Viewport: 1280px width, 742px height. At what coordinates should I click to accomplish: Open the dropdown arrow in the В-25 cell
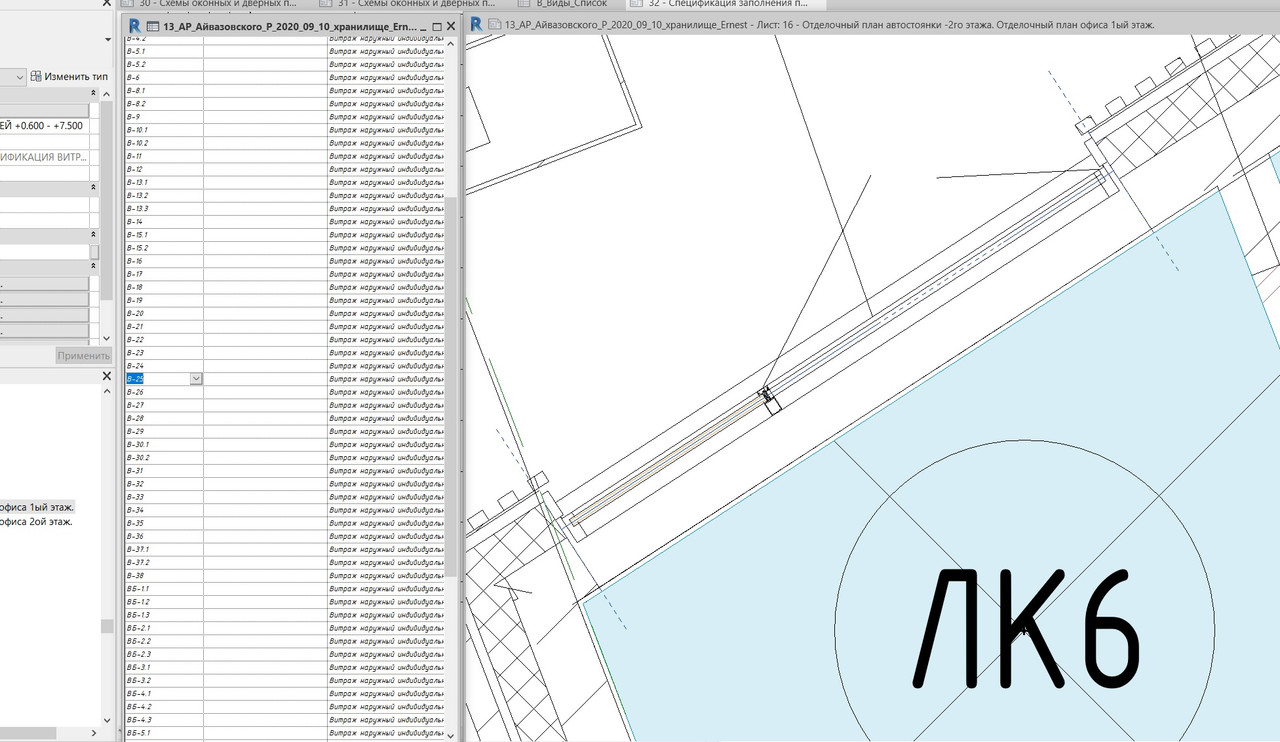click(x=196, y=379)
